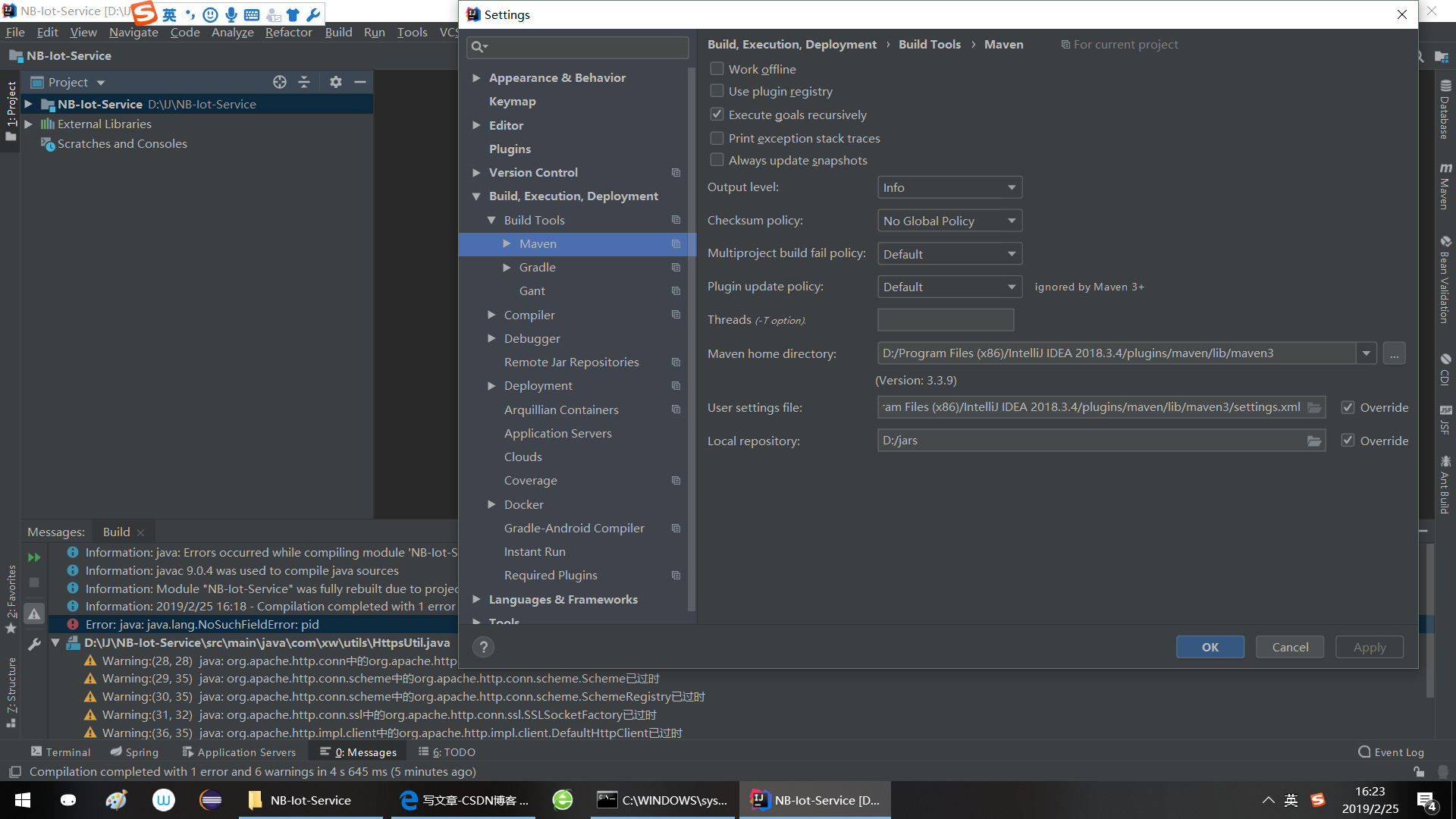Uncheck Execute goals recursively
The height and width of the screenshot is (819, 1456).
point(717,115)
